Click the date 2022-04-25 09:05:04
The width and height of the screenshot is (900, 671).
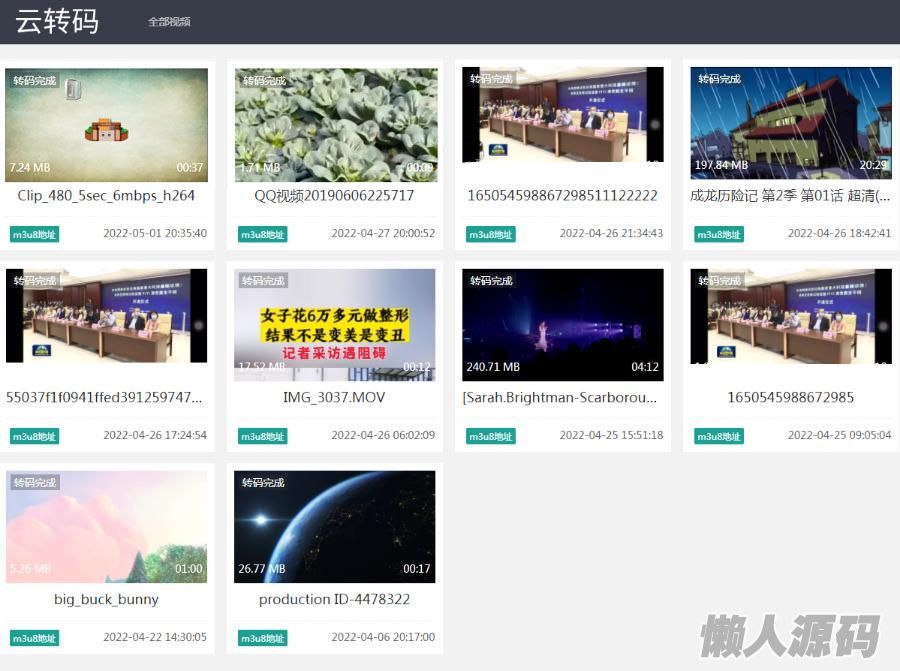[840, 435]
